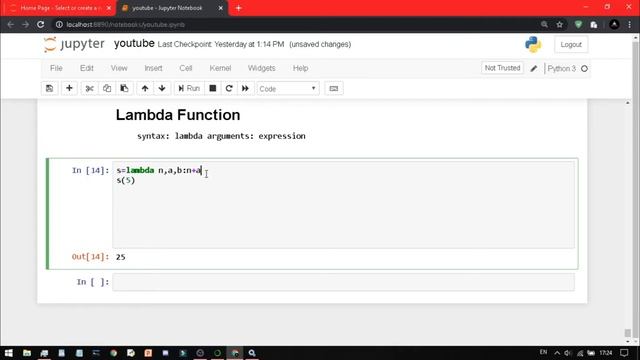640x360 pixels.
Task: Click the s(5) line in cell 14
Action: [126, 180]
